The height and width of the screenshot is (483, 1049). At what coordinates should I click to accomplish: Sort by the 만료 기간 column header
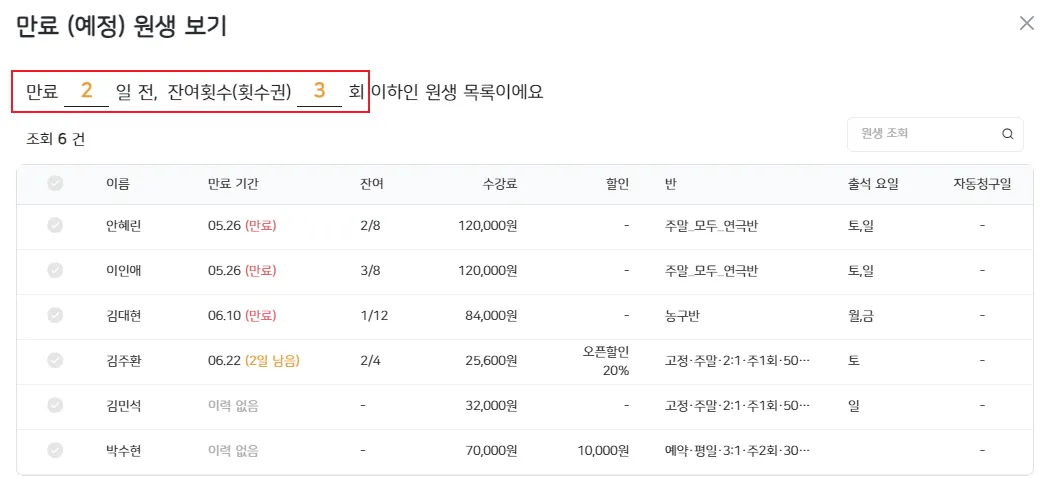[x=233, y=184]
